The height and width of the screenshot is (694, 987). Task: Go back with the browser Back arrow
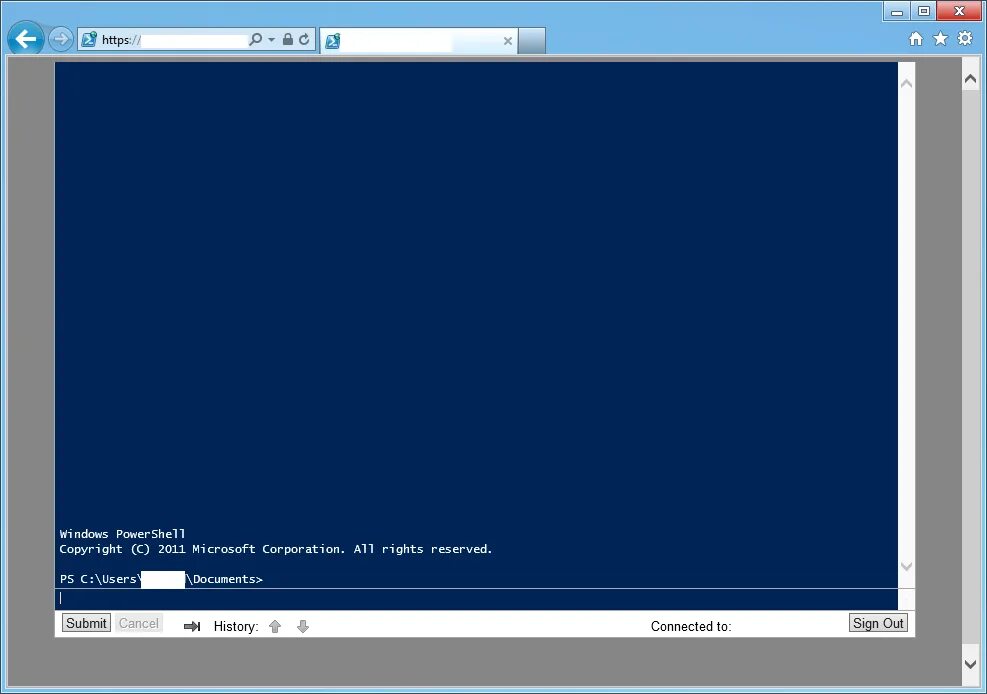[26, 39]
